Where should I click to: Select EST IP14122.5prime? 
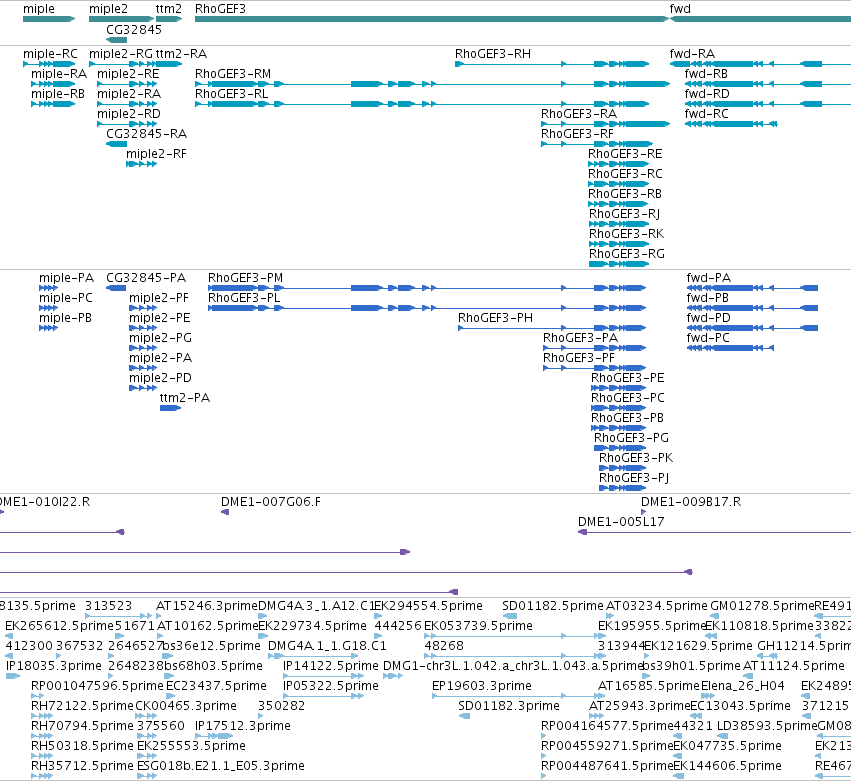click(x=323, y=676)
